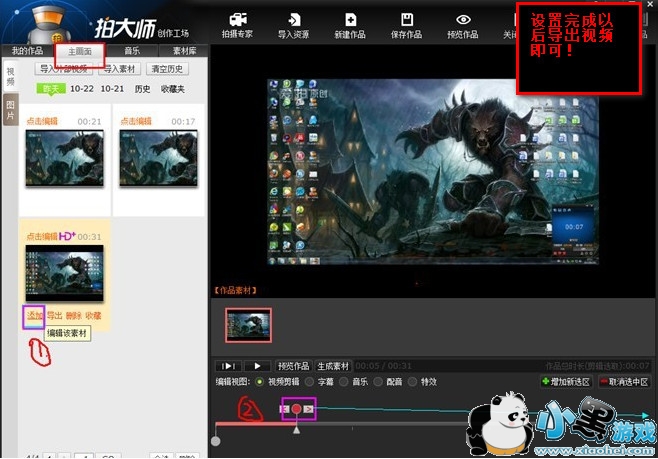Click the 添加 link under HD clip

34,316
